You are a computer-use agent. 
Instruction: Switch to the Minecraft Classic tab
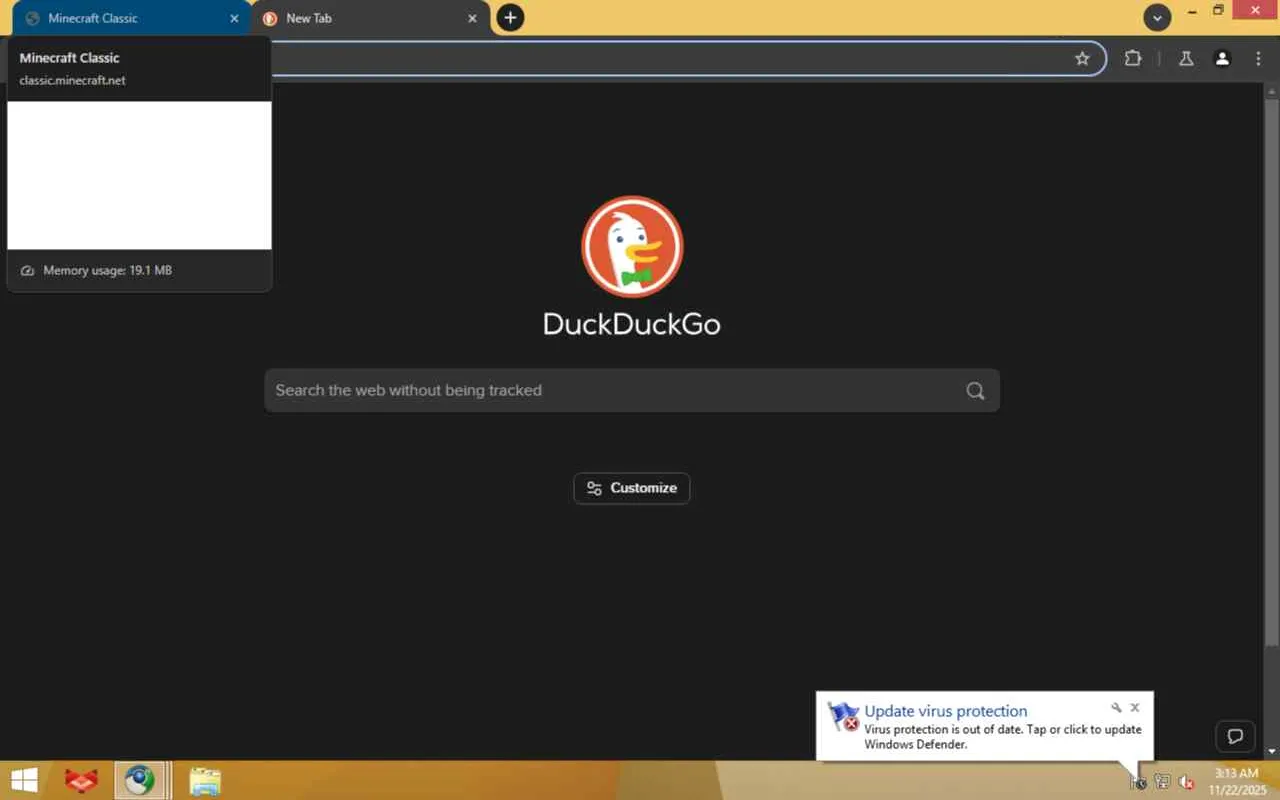pos(130,18)
